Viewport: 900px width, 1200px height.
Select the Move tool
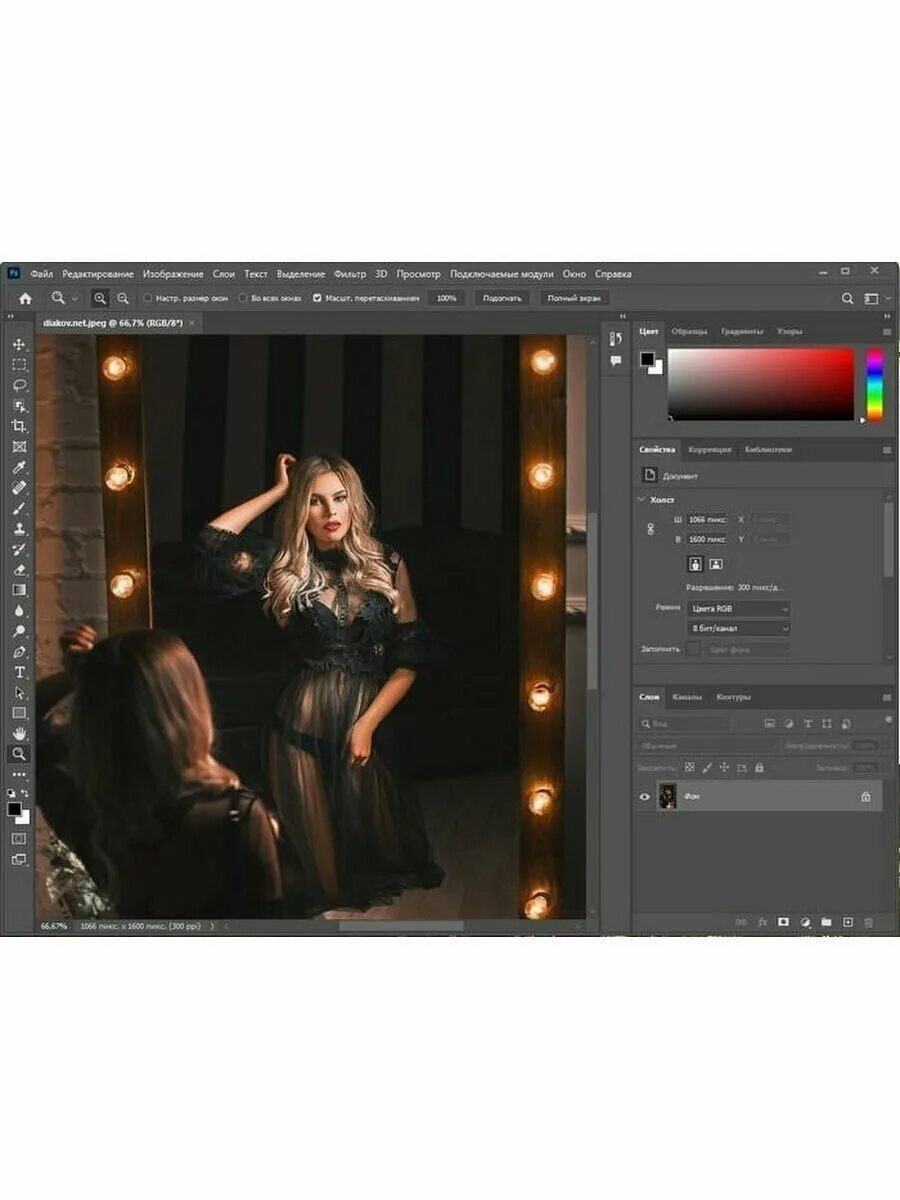click(19, 344)
